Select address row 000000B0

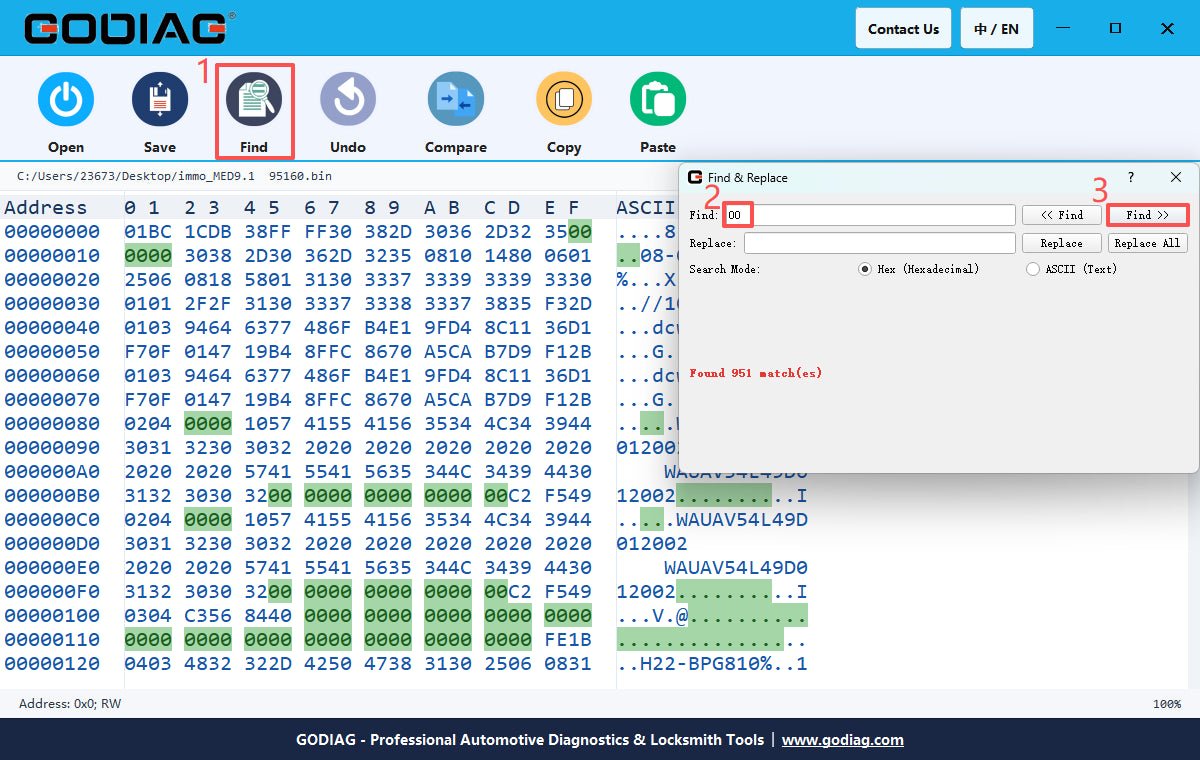click(52, 496)
